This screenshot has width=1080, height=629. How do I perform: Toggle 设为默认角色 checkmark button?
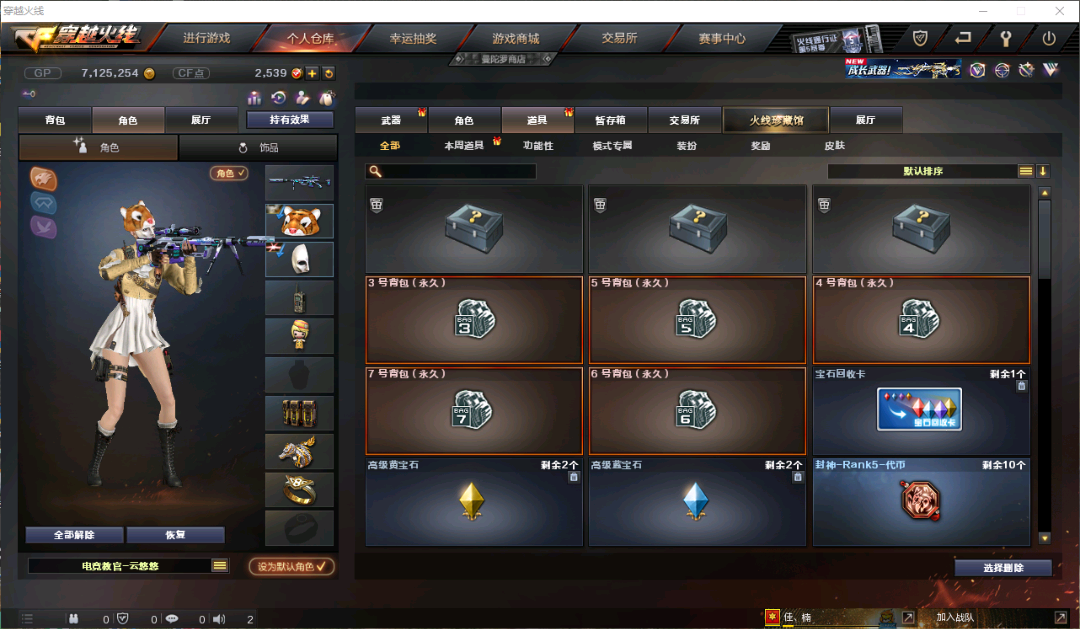point(291,566)
